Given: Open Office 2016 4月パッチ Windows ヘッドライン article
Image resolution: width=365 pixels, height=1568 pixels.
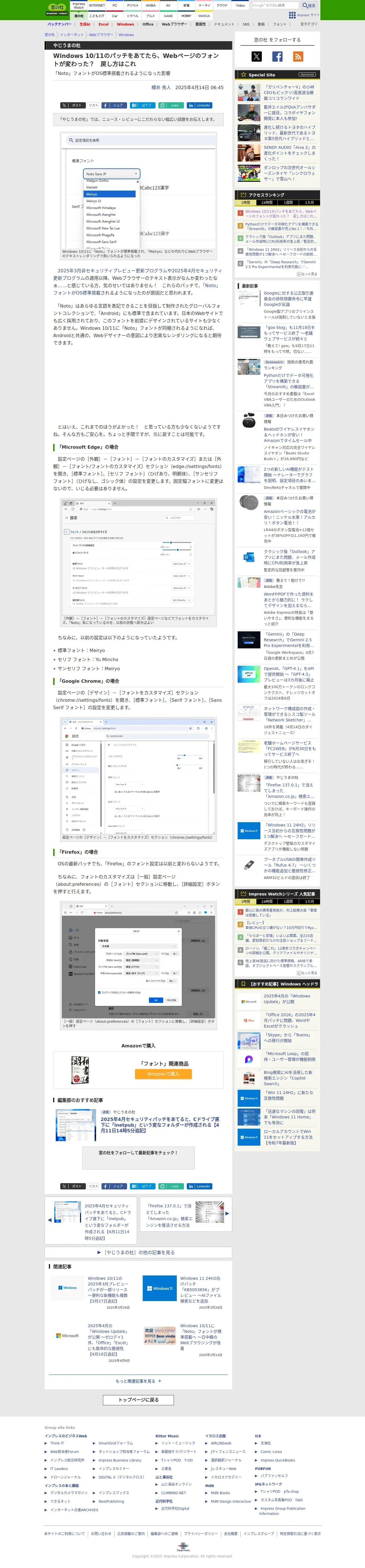Looking at the screenshot, I should tap(289, 1020).
